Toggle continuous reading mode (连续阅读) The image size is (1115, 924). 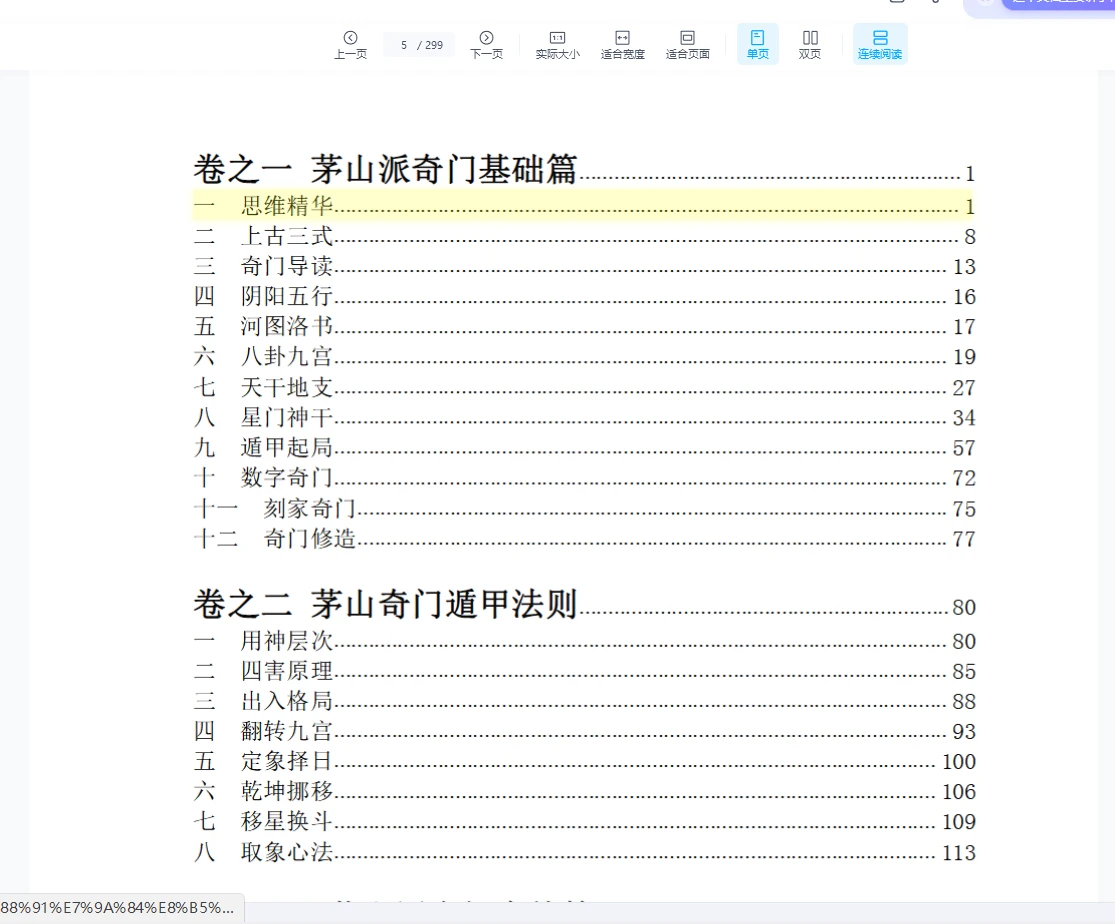(x=880, y=44)
